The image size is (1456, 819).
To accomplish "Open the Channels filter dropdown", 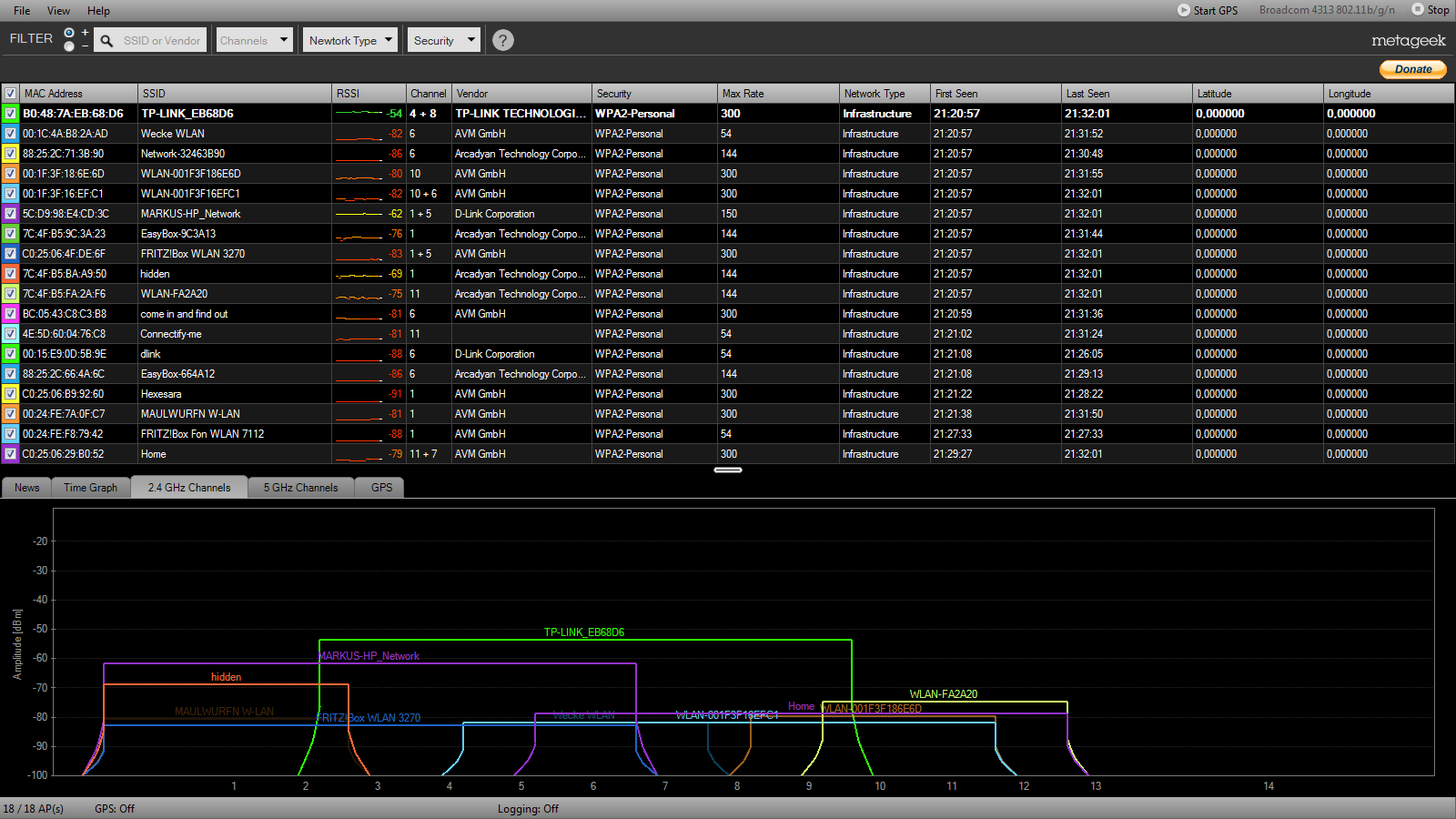I will pos(255,40).
